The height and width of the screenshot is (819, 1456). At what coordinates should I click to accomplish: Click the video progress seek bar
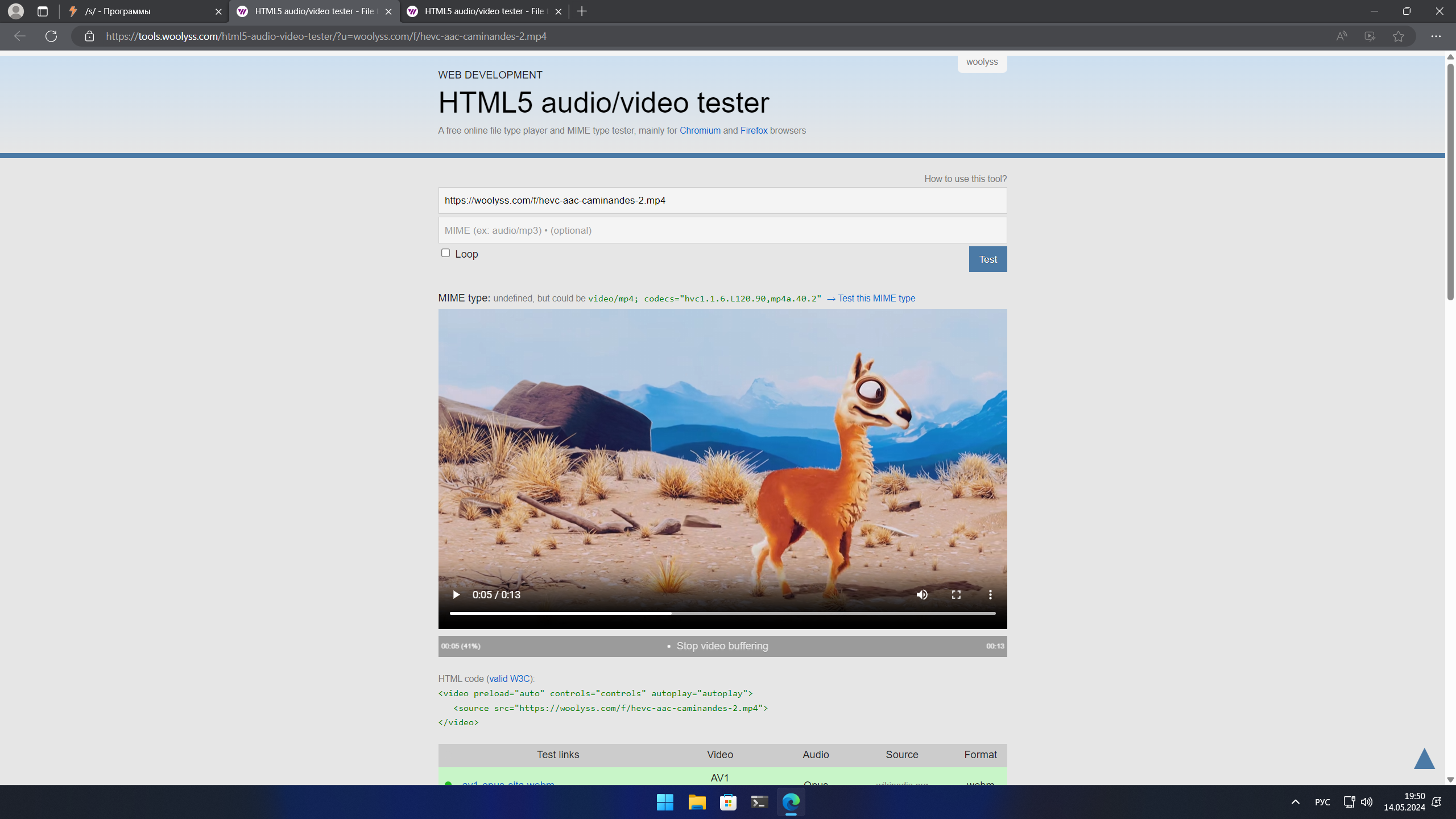[x=722, y=613]
